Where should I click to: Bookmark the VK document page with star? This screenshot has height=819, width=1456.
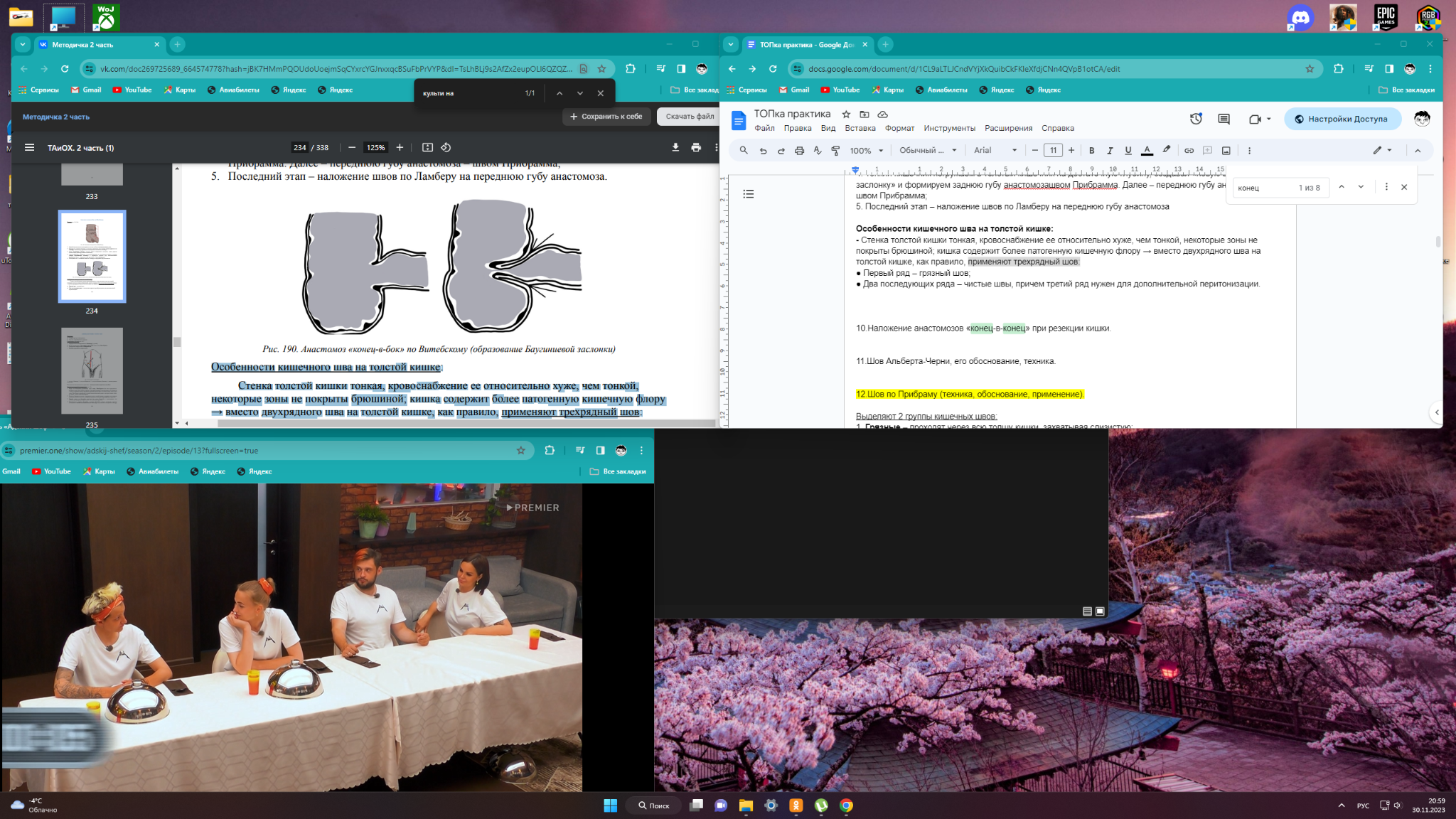(x=601, y=69)
